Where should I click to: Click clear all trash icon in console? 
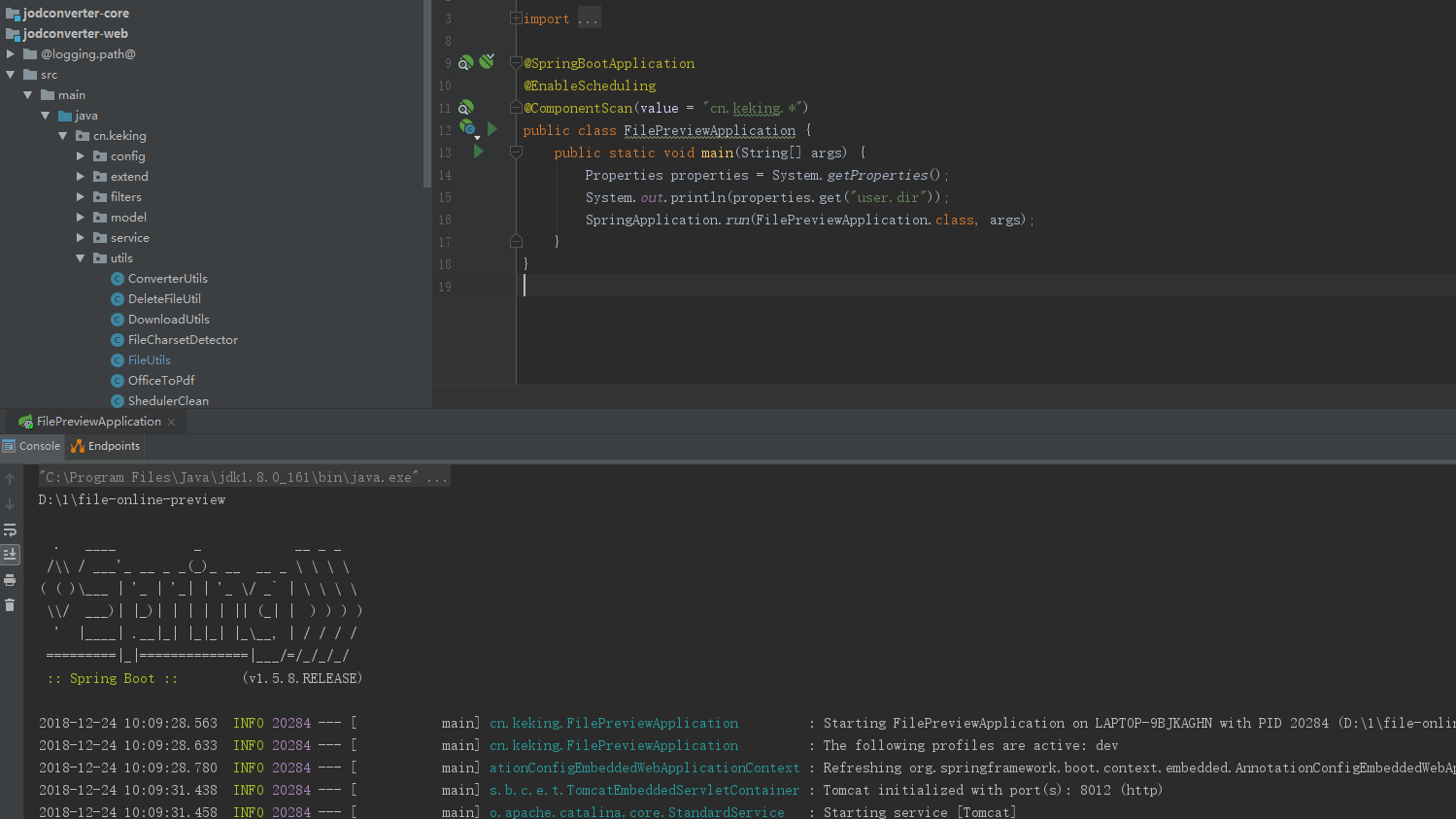click(10, 605)
